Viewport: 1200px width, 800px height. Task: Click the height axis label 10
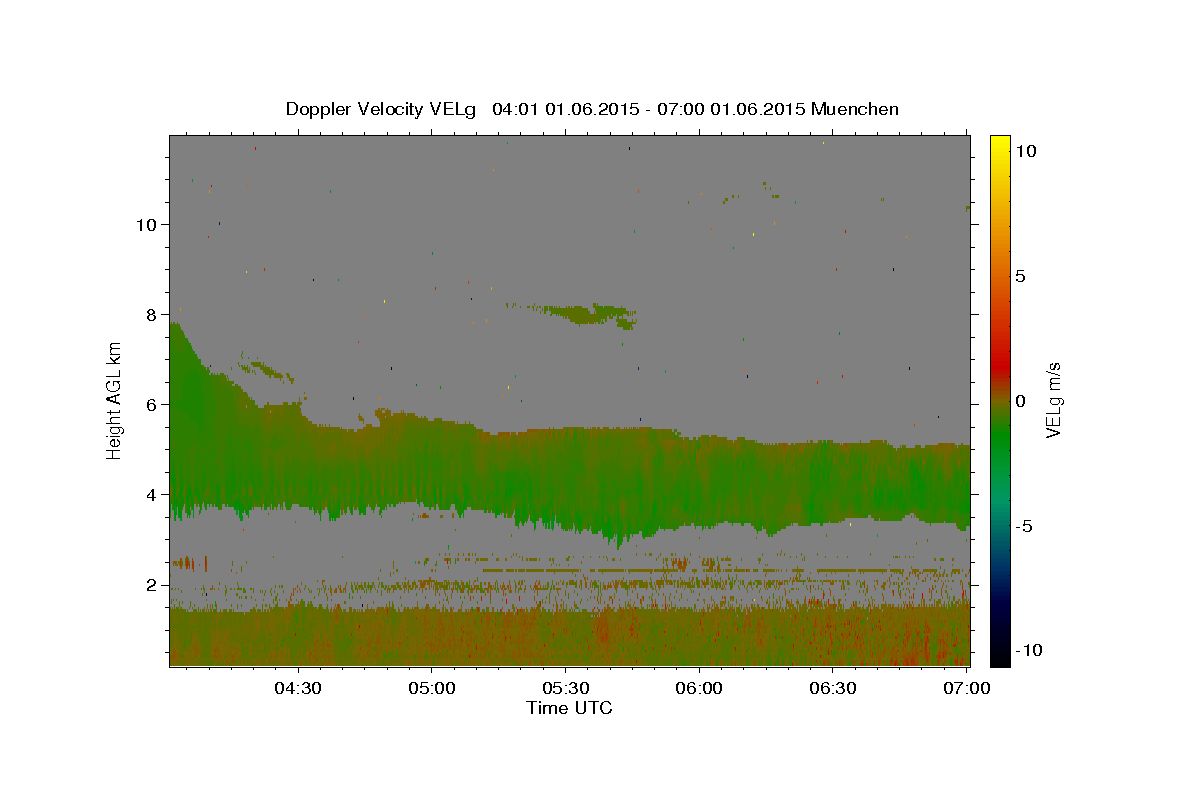(146, 224)
